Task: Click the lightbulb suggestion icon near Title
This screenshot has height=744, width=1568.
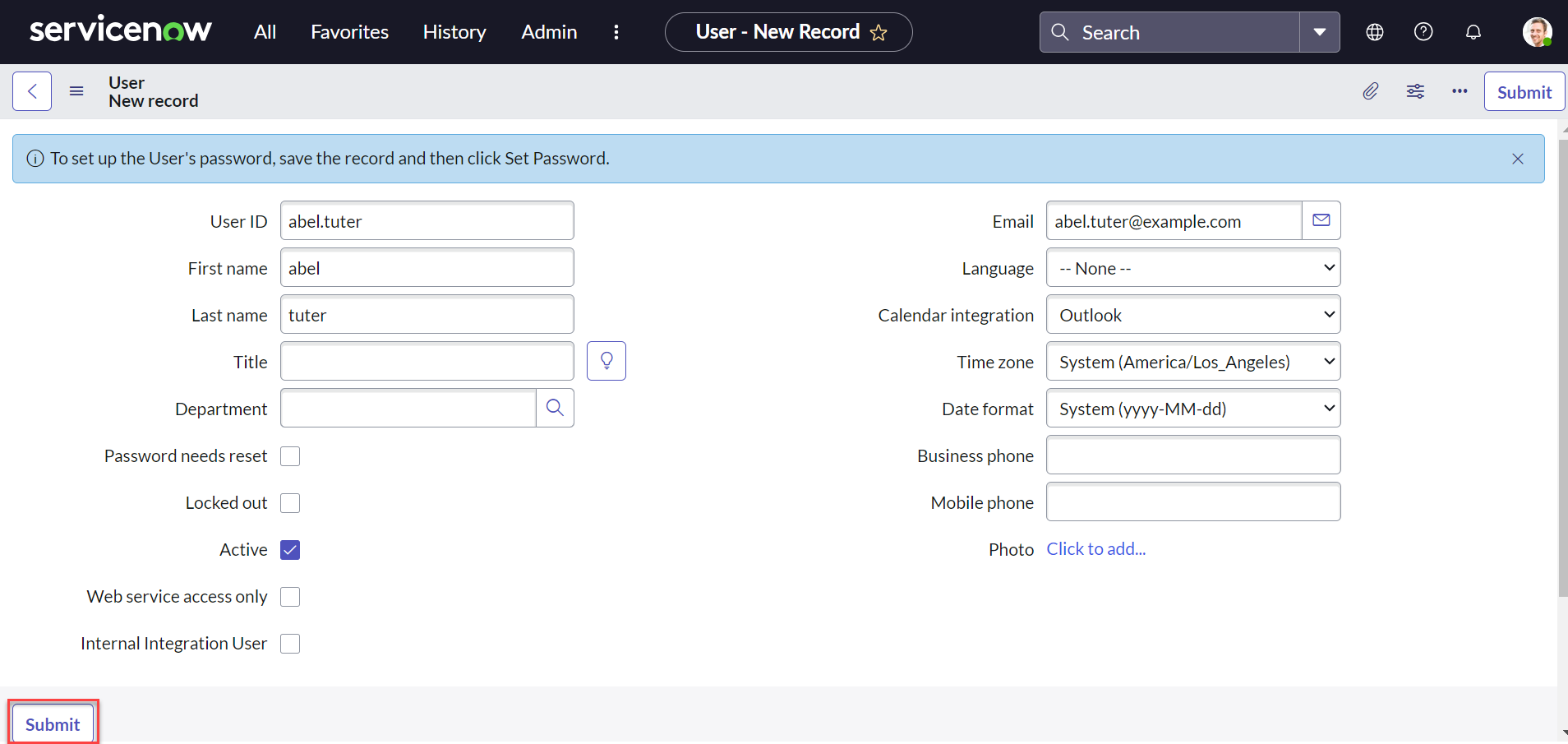Action: pos(606,360)
